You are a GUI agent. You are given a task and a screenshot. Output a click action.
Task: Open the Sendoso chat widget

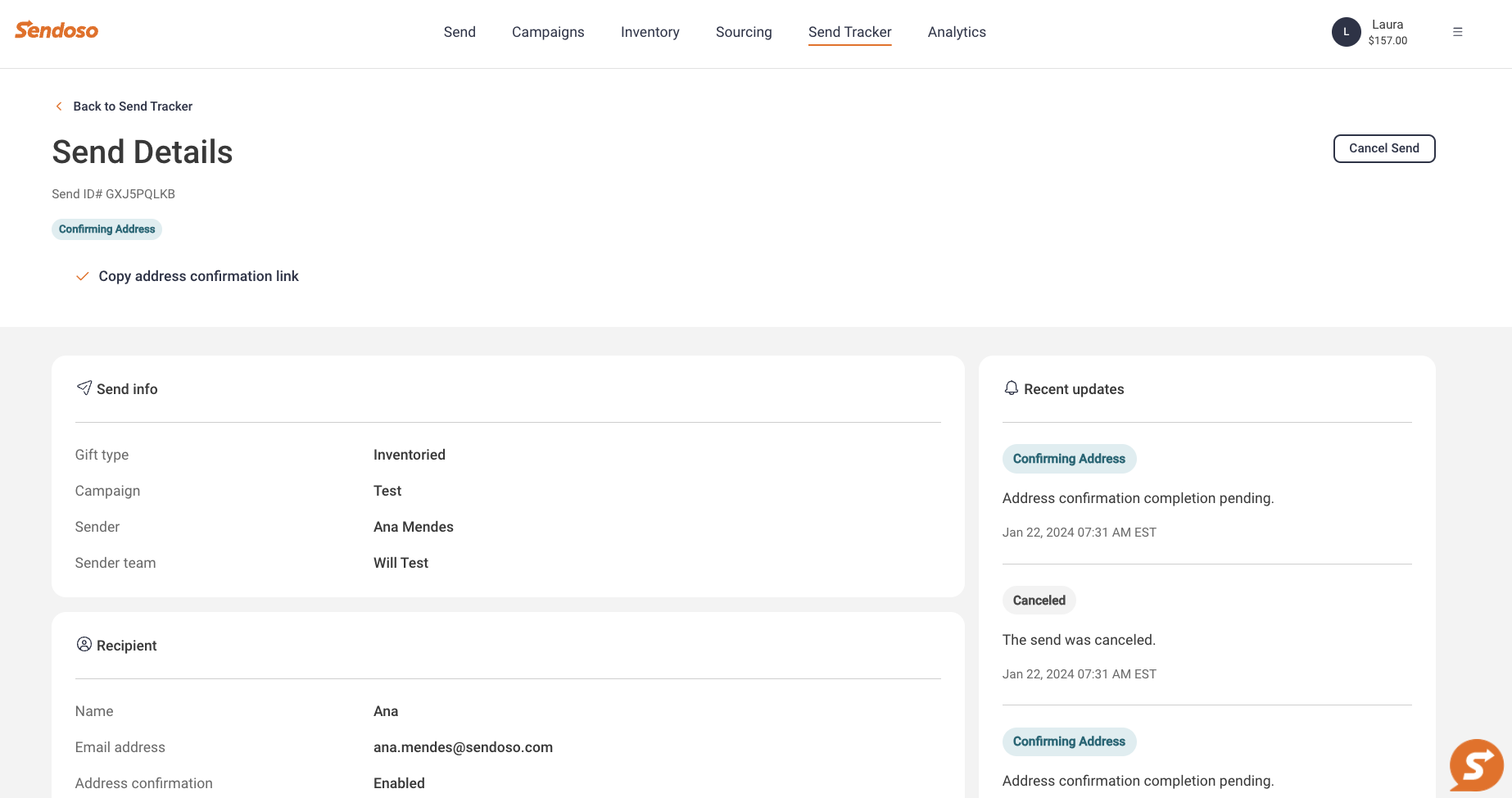(x=1476, y=765)
